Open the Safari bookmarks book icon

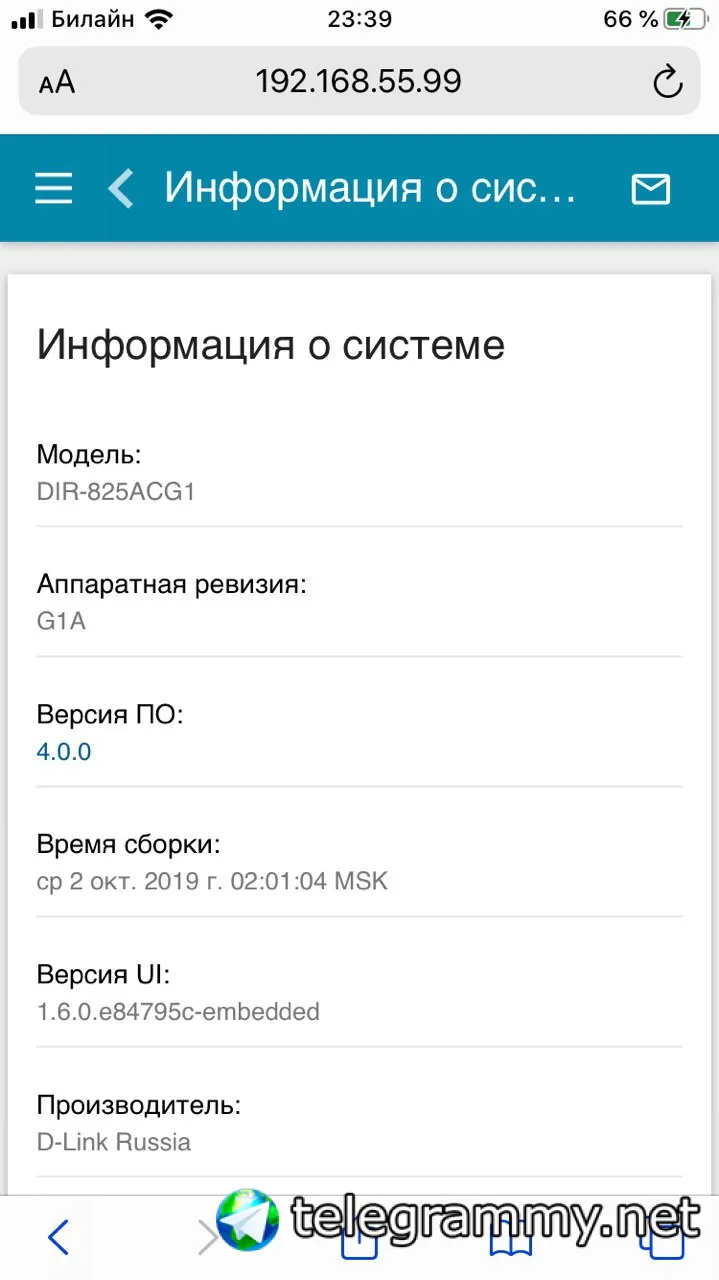[x=510, y=1240]
